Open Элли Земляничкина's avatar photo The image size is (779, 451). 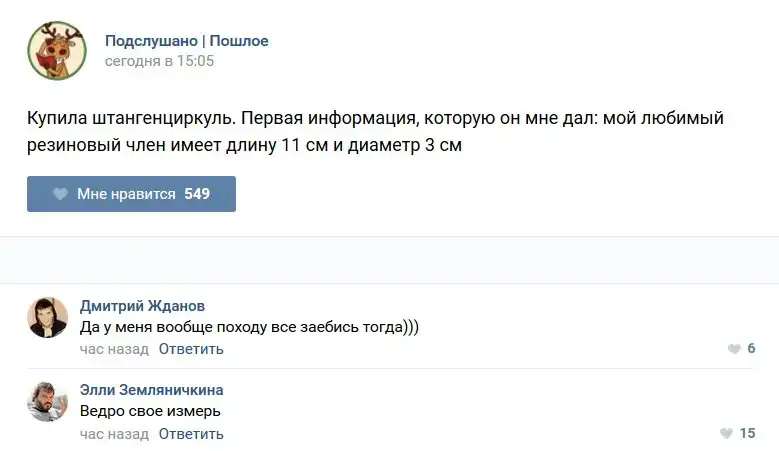click(47, 401)
